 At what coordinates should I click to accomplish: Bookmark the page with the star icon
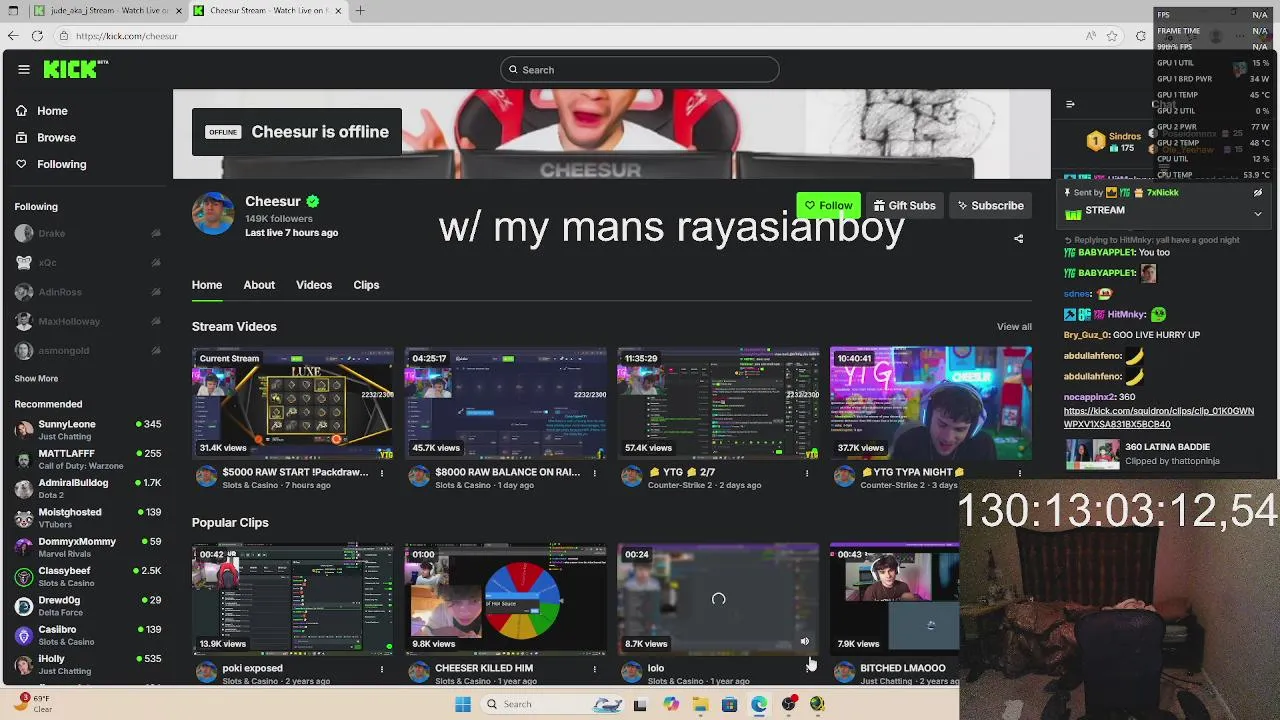1112,36
